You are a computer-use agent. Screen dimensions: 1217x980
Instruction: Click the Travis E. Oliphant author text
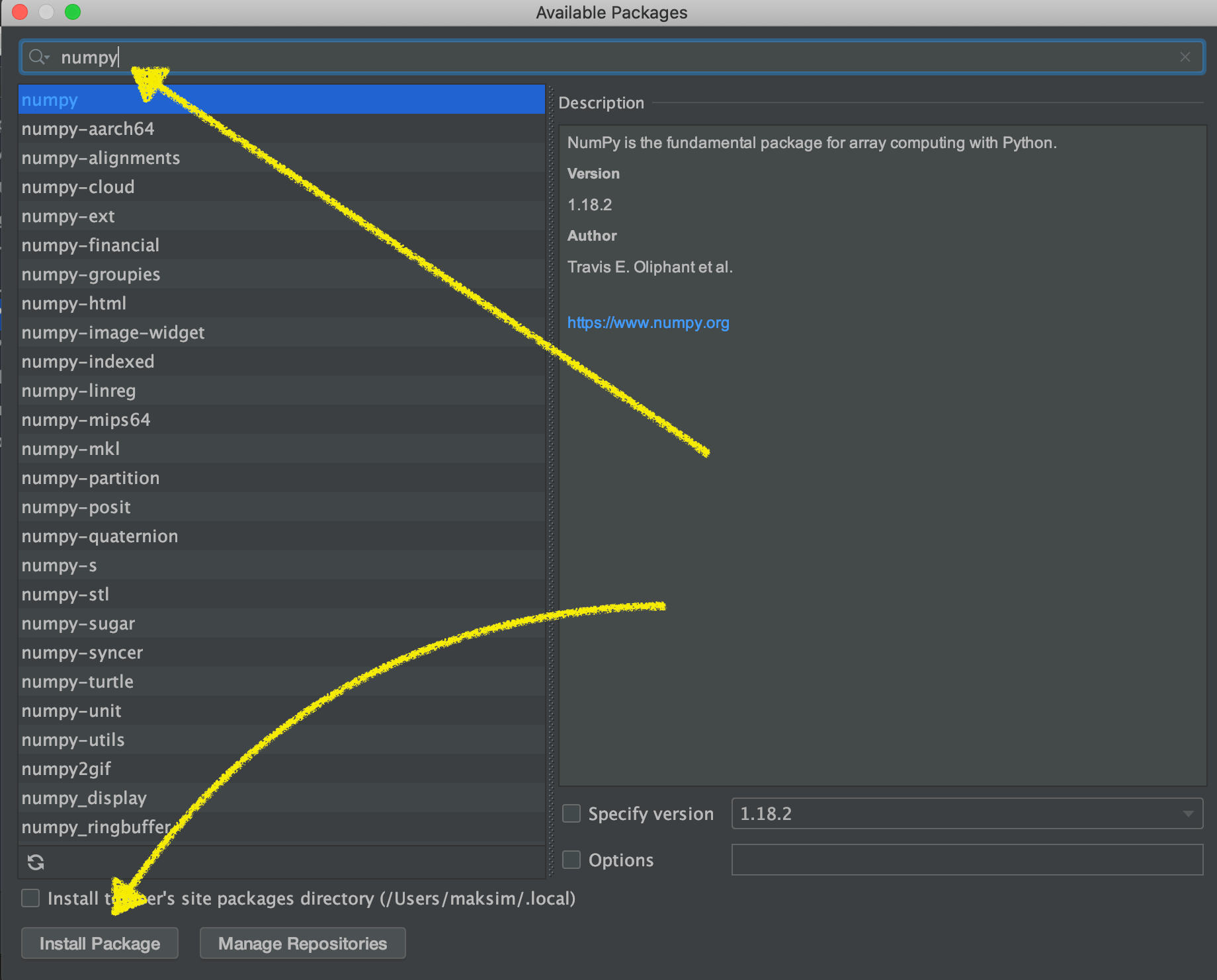650,267
